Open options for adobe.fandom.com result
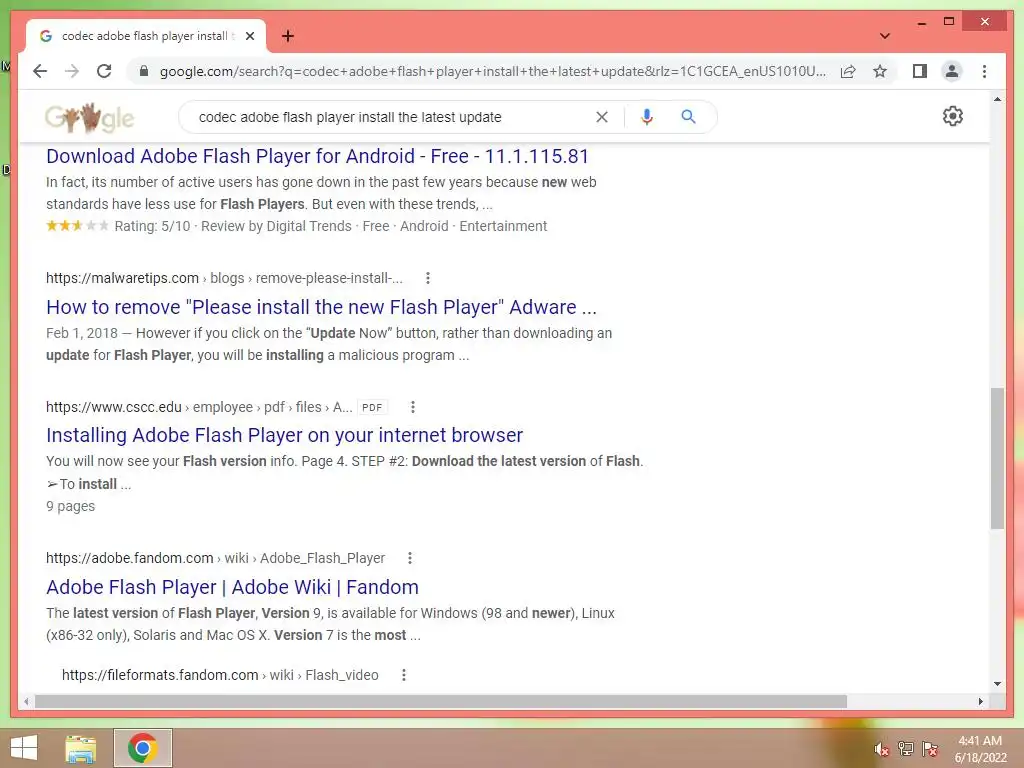1024x768 pixels. click(x=409, y=558)
